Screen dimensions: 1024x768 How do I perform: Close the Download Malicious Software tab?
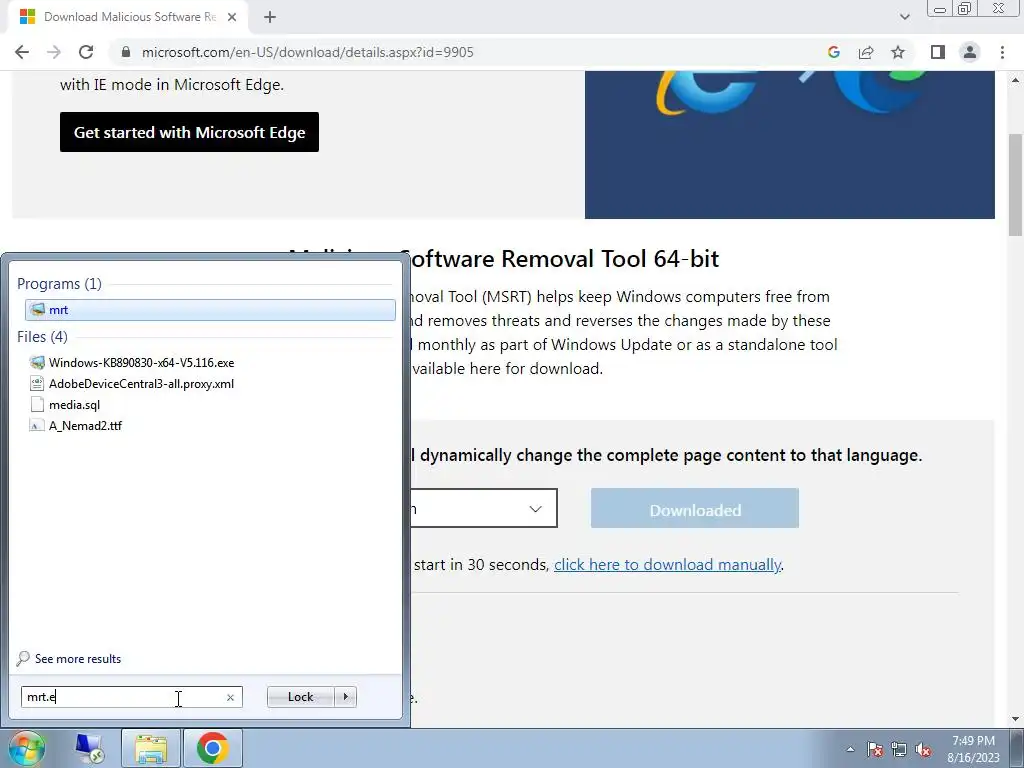(232, 17)
